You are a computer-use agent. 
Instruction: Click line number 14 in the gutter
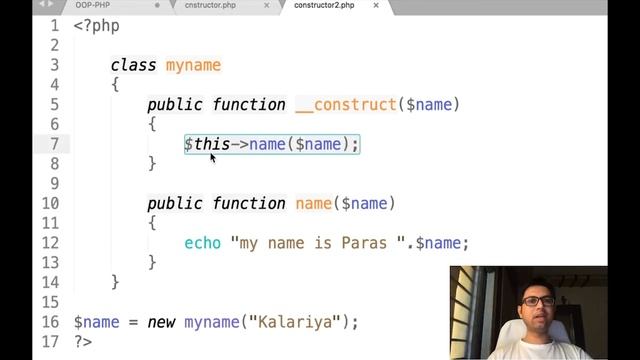pyautogui.click(x=51, y=283)
